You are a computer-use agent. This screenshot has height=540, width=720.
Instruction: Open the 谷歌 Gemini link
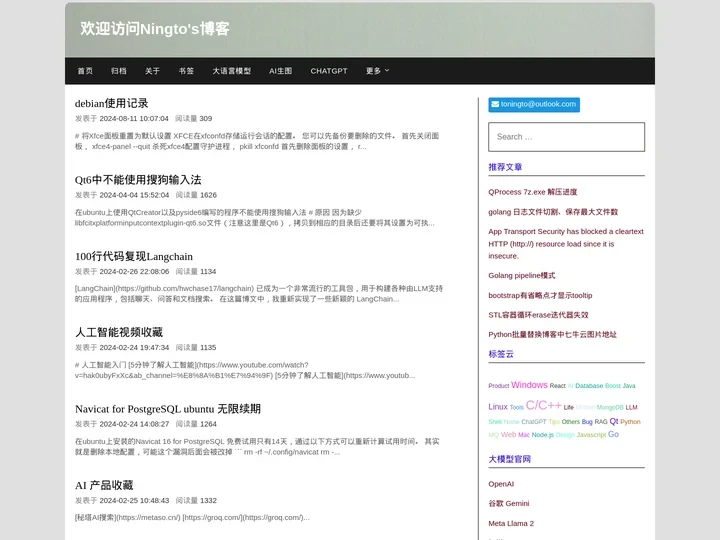click(509, 504)
